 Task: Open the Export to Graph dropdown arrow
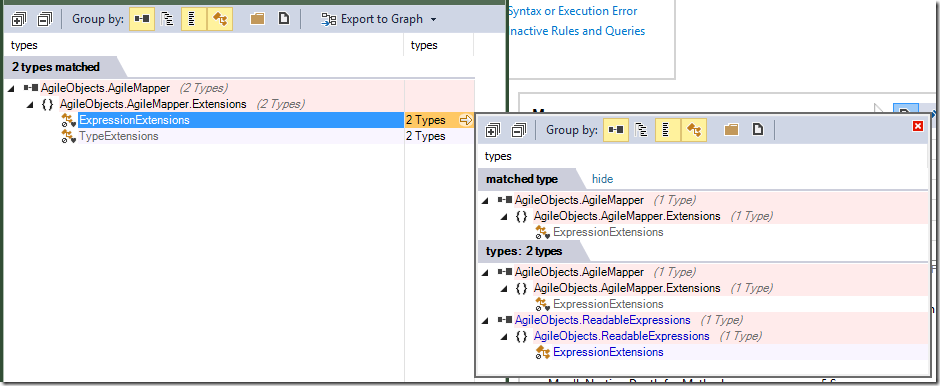433,20
